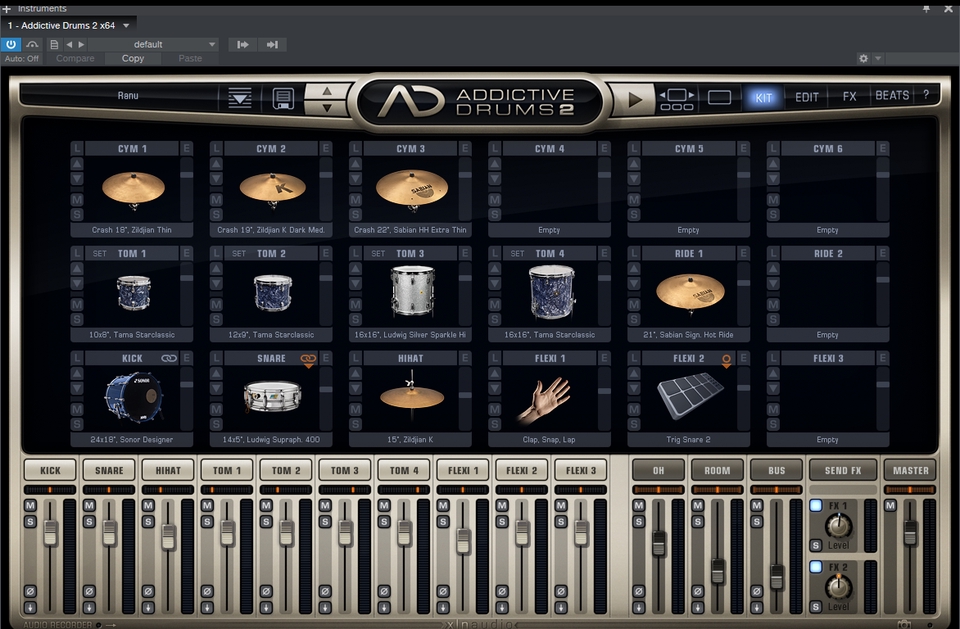Click the Cym 1 crash cymbal image
The image size is (960, 629).
coord(133,189)
